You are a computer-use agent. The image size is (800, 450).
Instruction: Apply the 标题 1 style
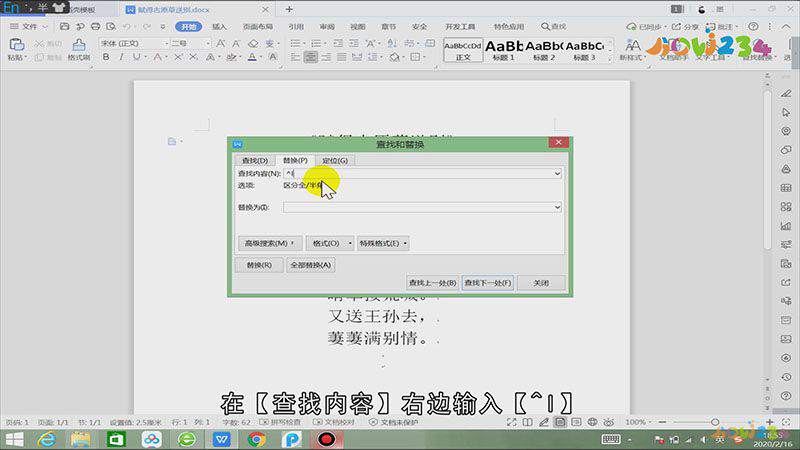pos(504,50)
